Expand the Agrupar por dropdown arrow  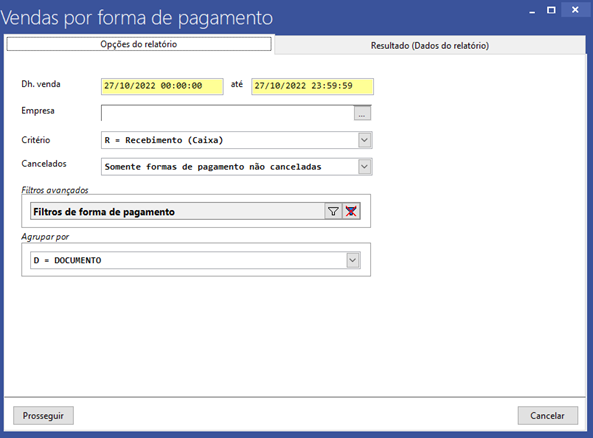click(352, 260)
